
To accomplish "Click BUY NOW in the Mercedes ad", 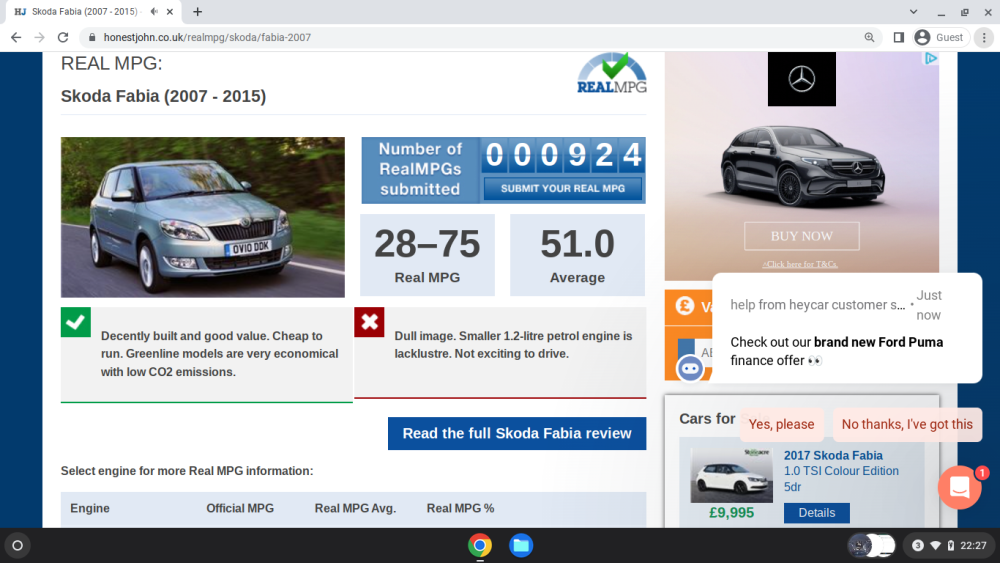I will (802, 236).
